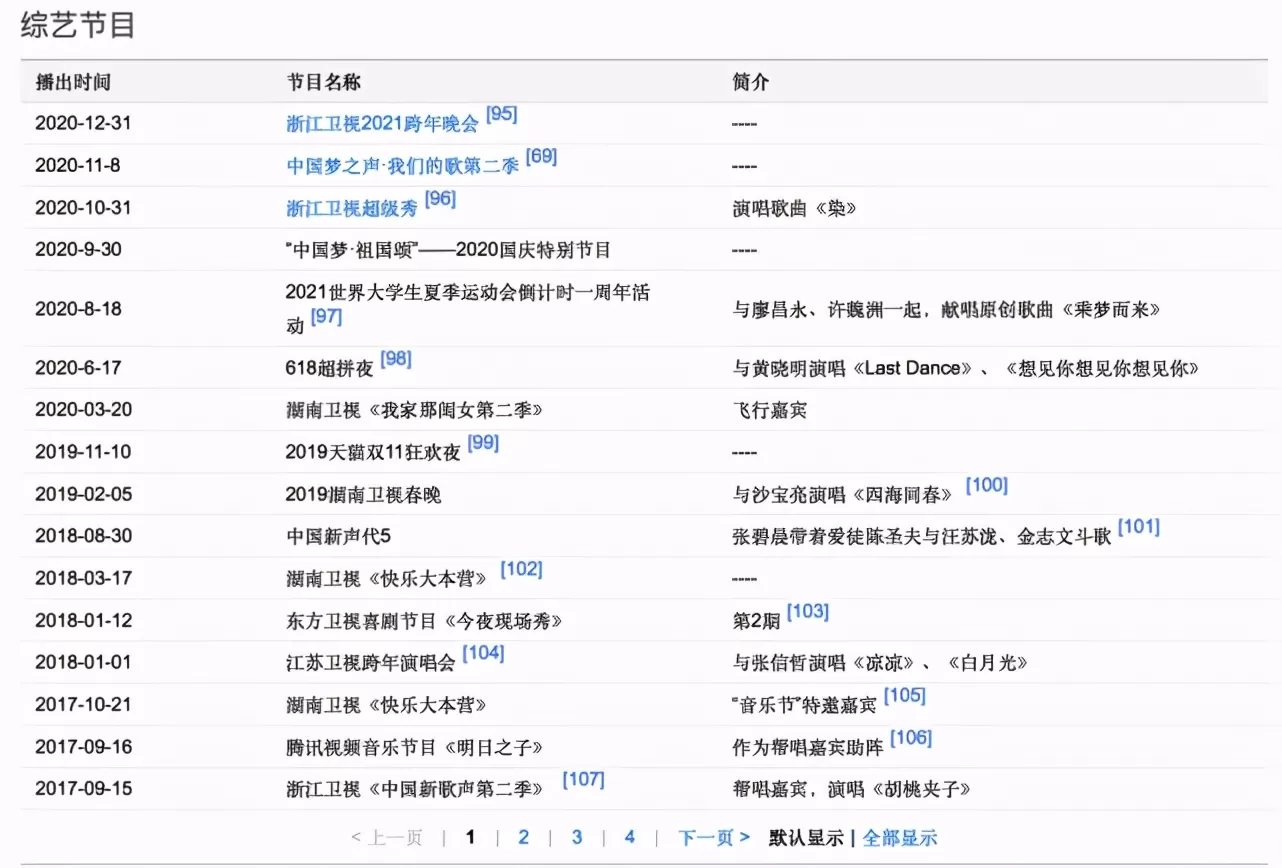Click citation reference [69]

point(542,157)
